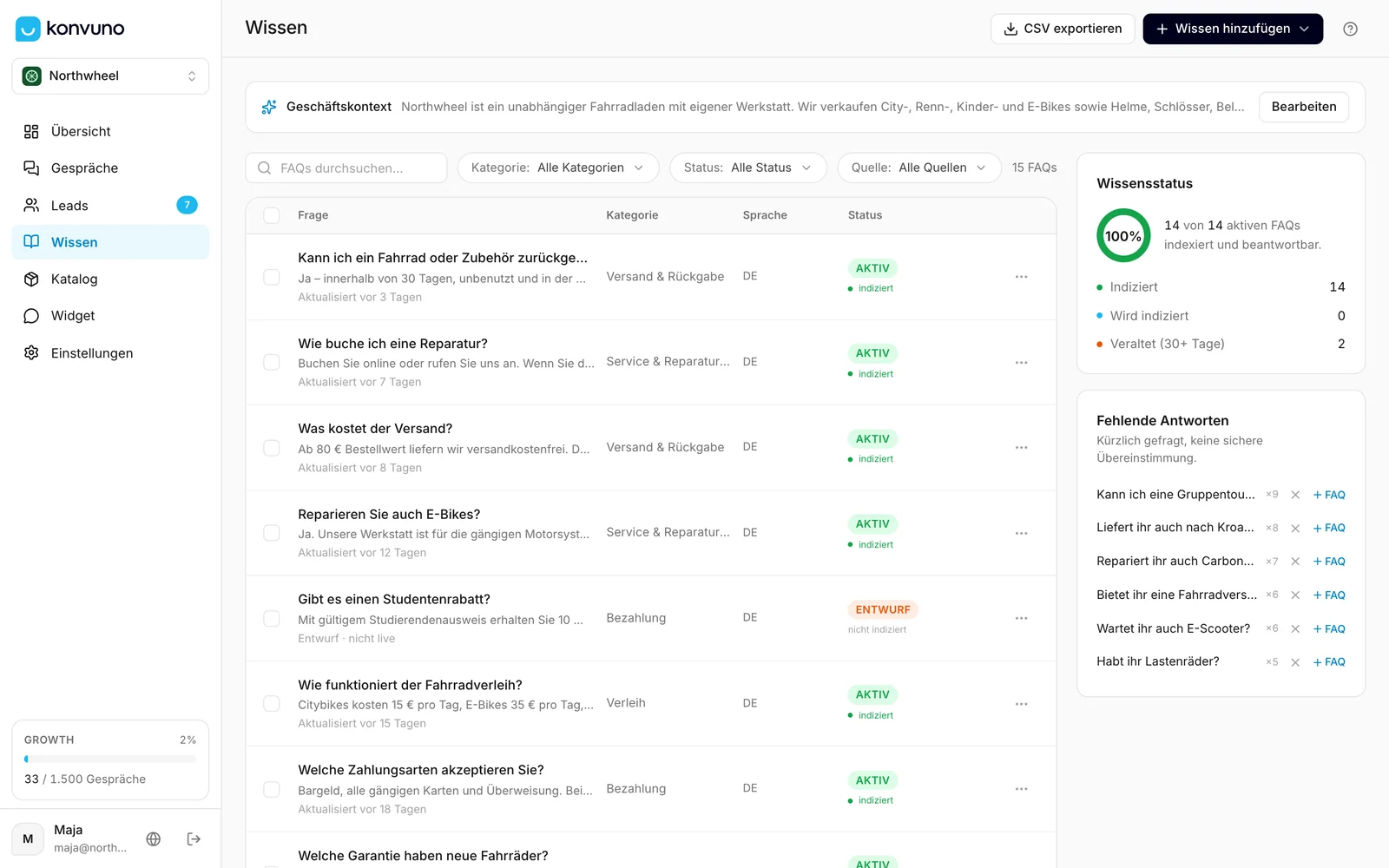Click the language globe icon
Viewport: 1389px width, 868px height.
(154, 838)
